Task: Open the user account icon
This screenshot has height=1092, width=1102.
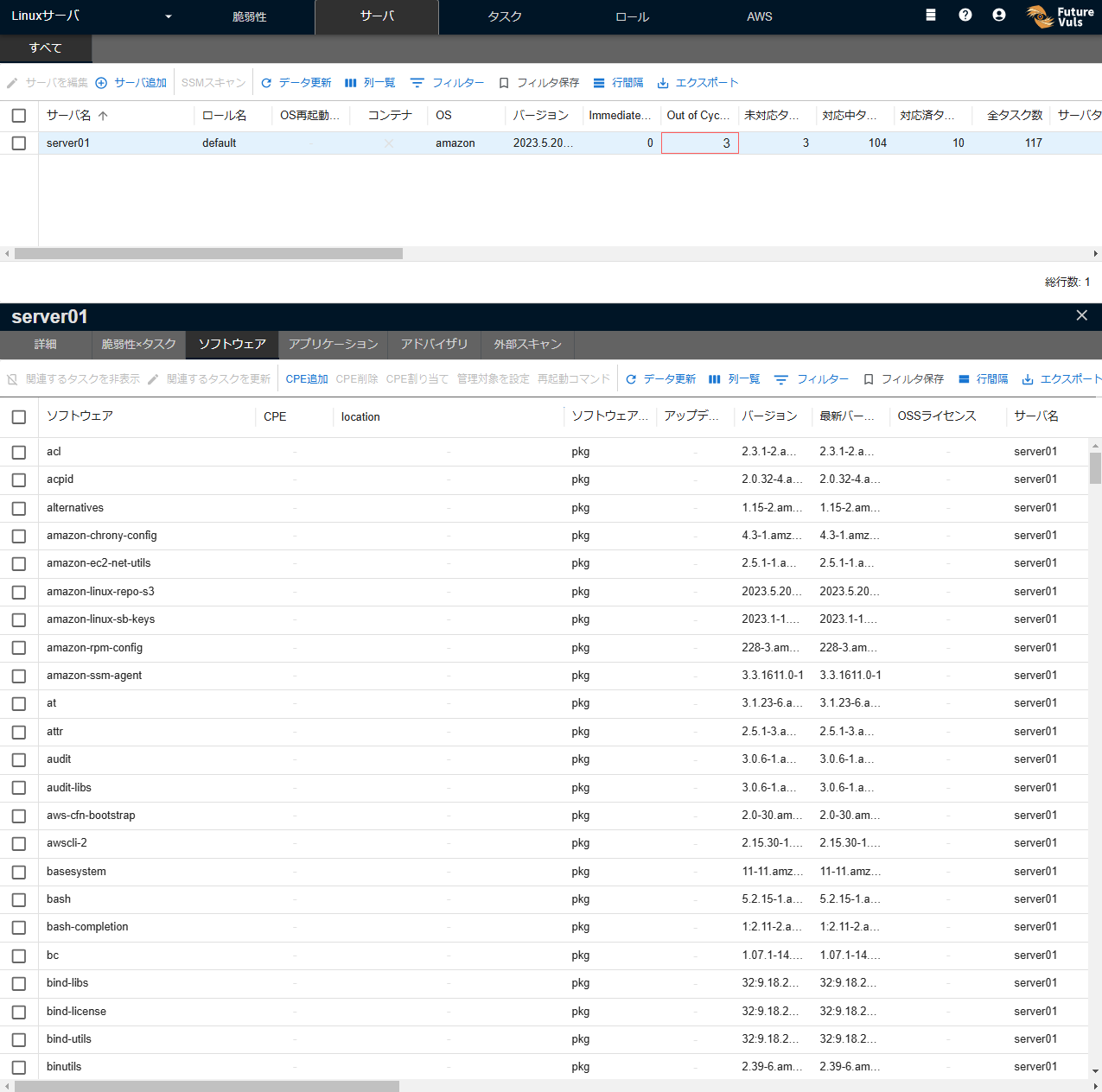Action: pyautogui.click(x=998, y=15)
